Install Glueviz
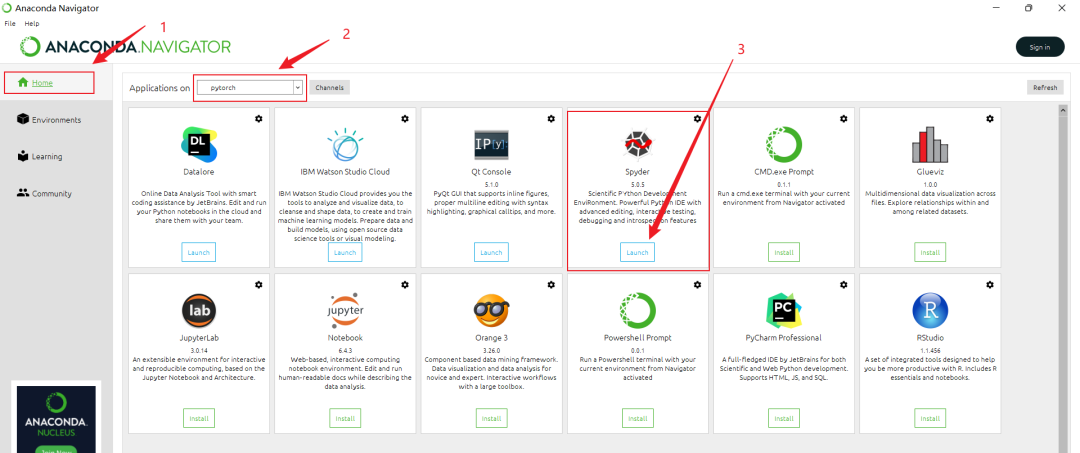This screenshot has width=1080, height=453. [x=930, y=252]
